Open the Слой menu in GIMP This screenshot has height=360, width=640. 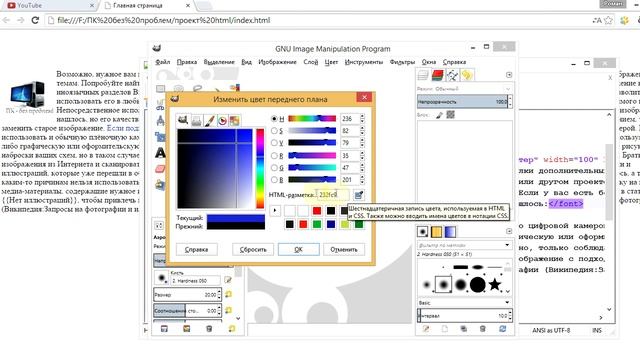(311, 62)
